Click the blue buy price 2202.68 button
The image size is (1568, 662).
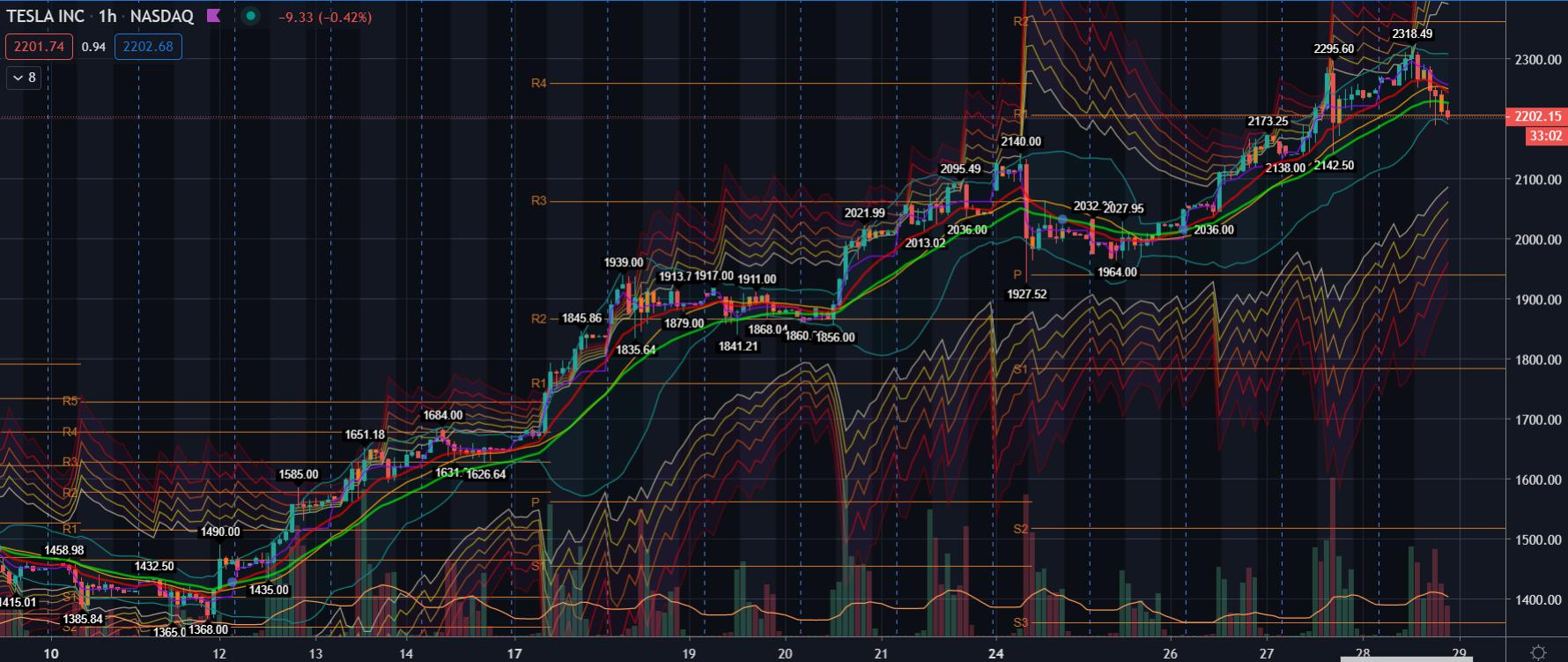point(148,47)
